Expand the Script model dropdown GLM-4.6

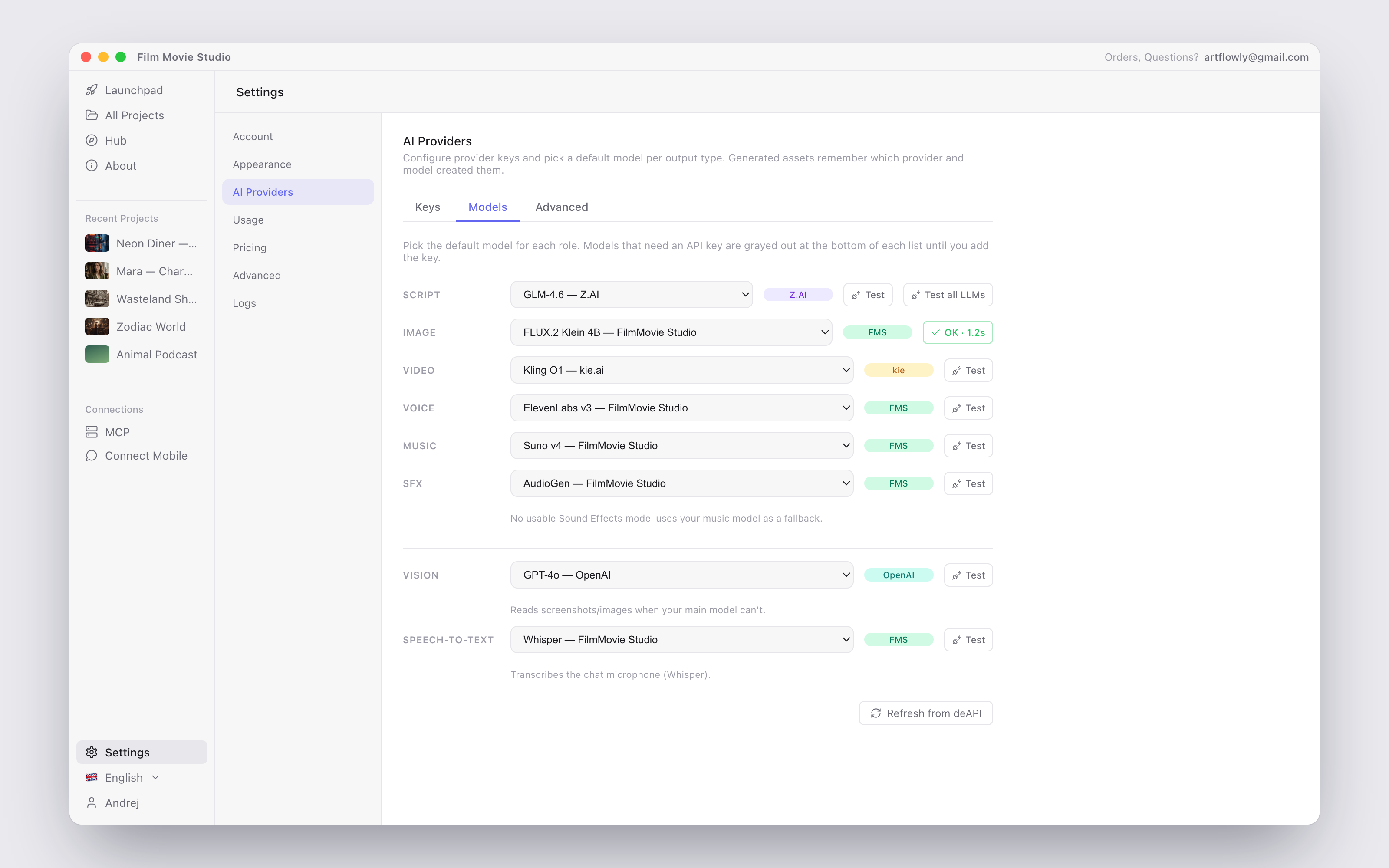(631, 295)
